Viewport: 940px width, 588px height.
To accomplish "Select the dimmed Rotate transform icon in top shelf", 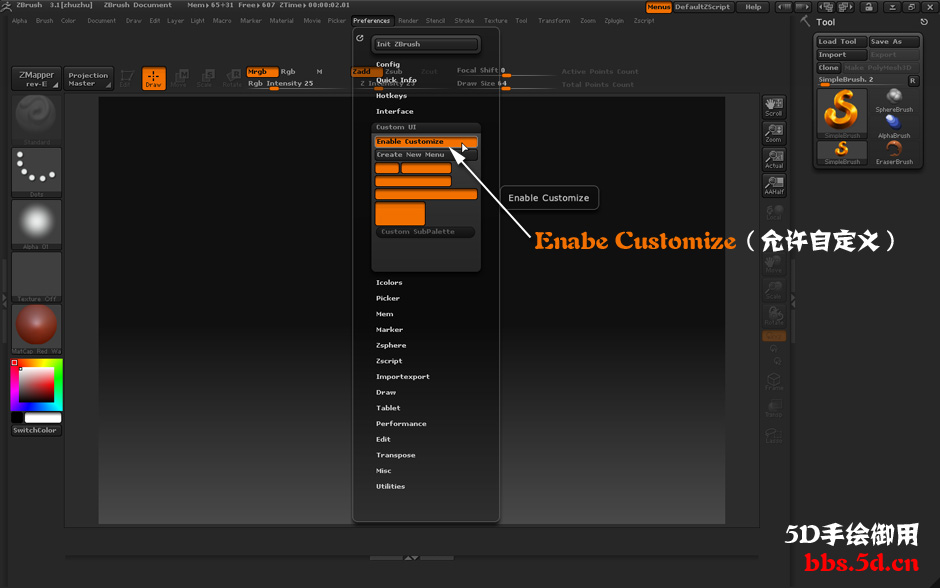I will click(x=231, y=78).
